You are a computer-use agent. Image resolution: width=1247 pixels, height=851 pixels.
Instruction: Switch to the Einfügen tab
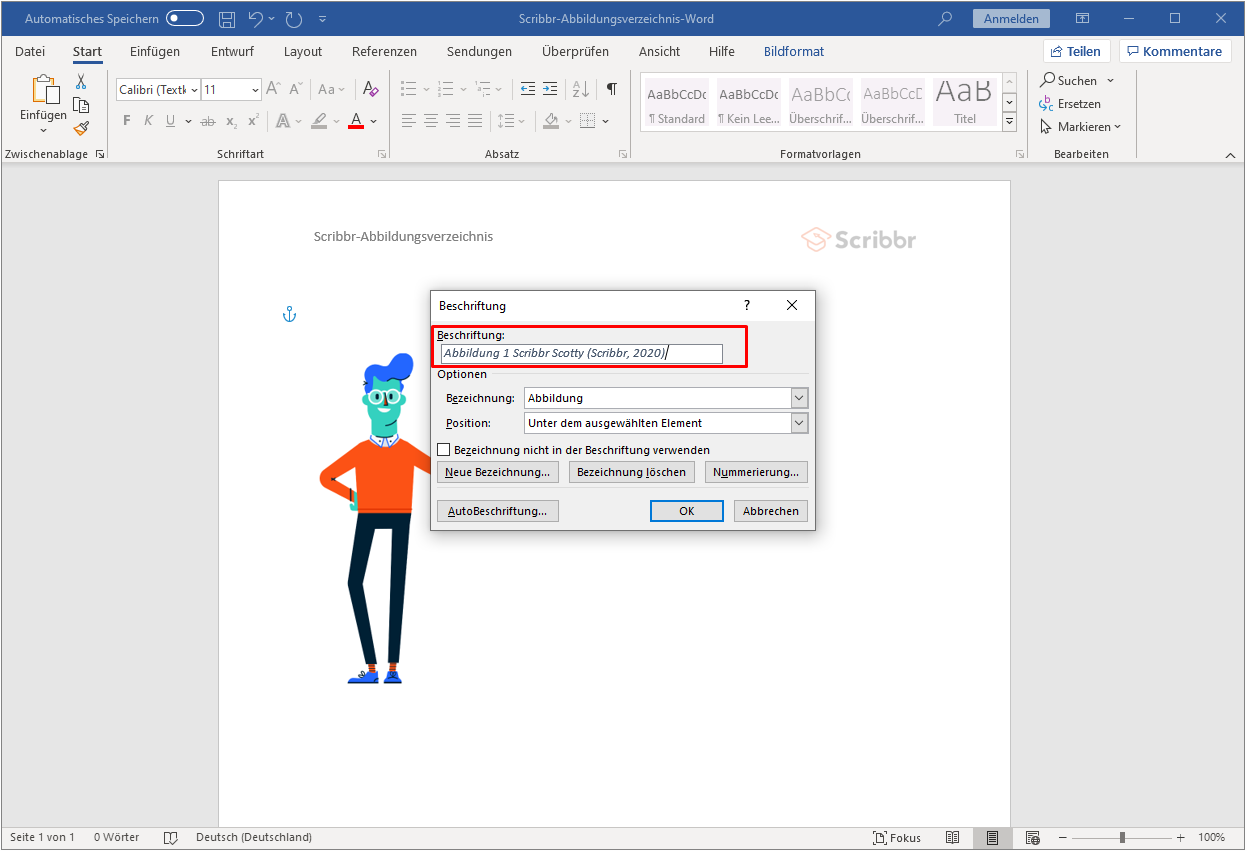coord(155,52)
